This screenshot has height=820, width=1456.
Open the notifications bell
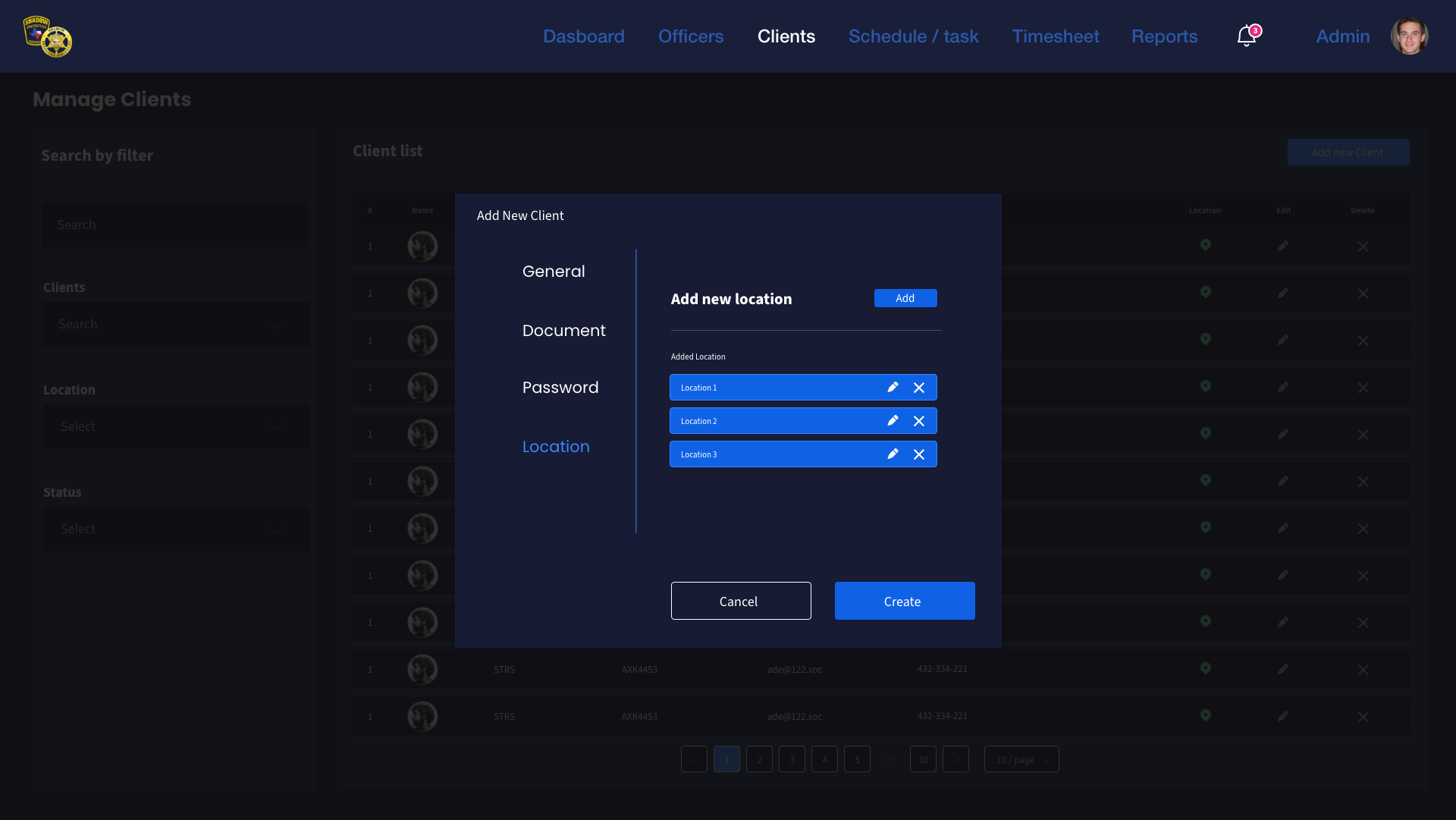click(1246, 36)
